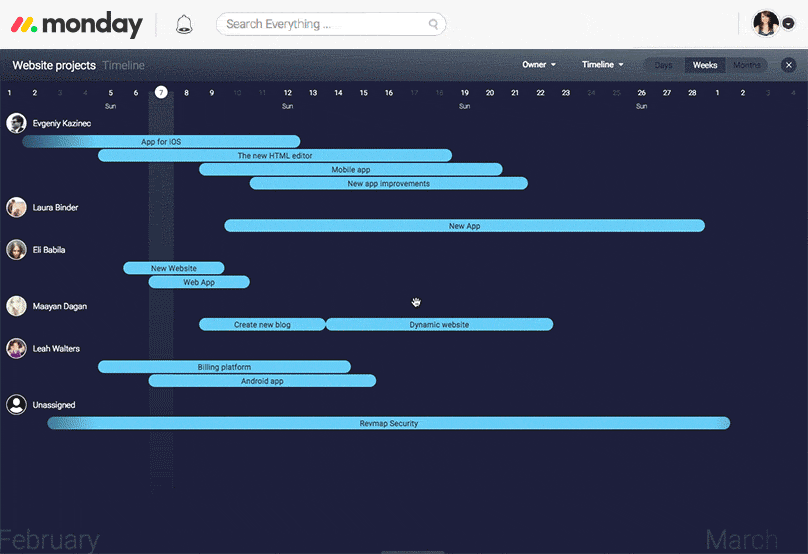This screenshot has width=808, height=554.
Task: Switch to Weeks view
Action: 704,65
